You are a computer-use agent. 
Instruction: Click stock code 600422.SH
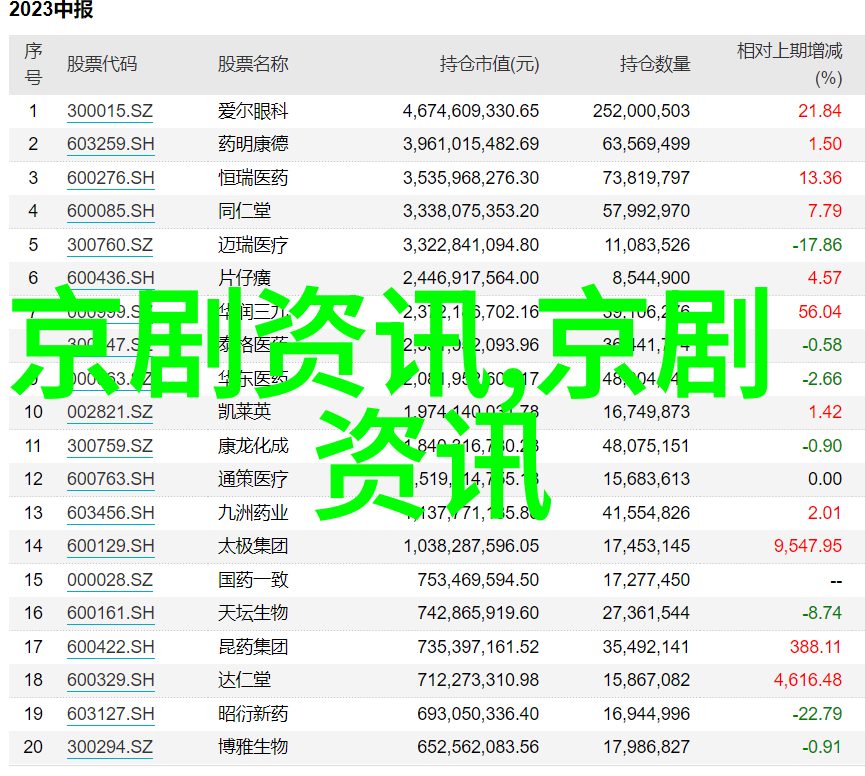(110, 647)
